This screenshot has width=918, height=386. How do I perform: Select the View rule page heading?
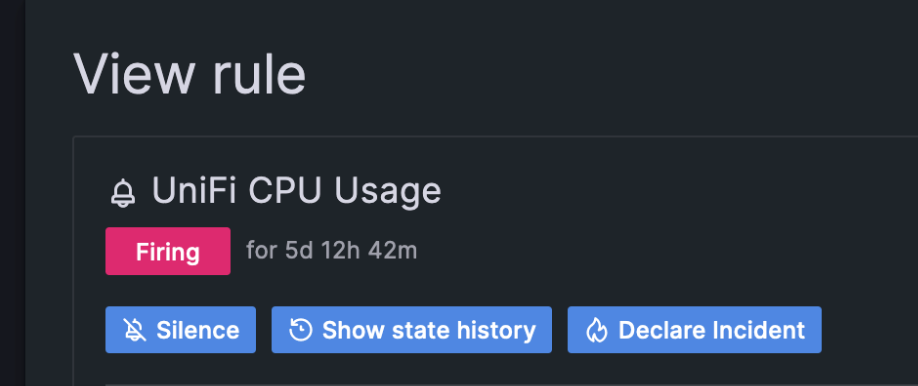pos(190,74)
